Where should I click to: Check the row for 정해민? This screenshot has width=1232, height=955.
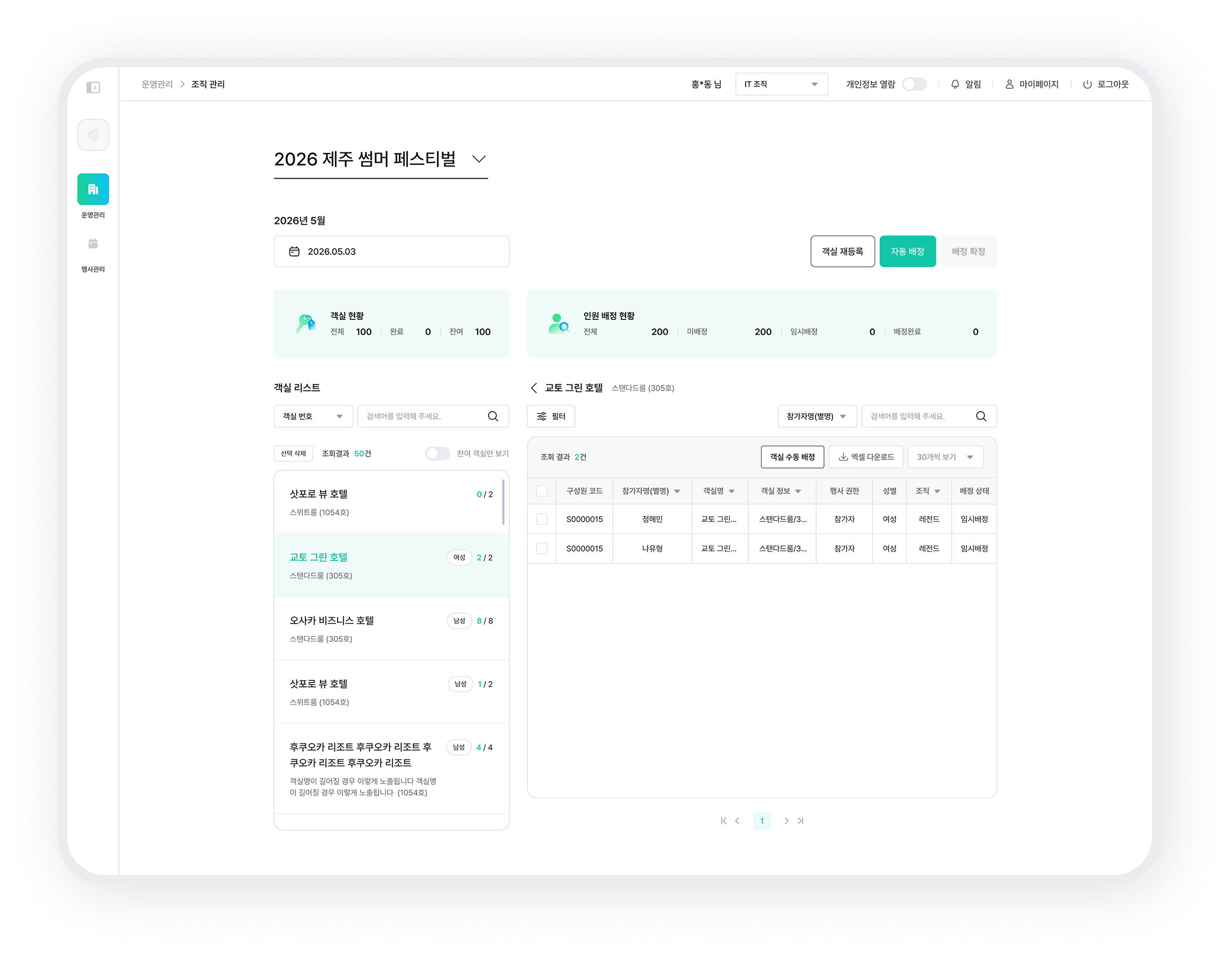point(541,519)
